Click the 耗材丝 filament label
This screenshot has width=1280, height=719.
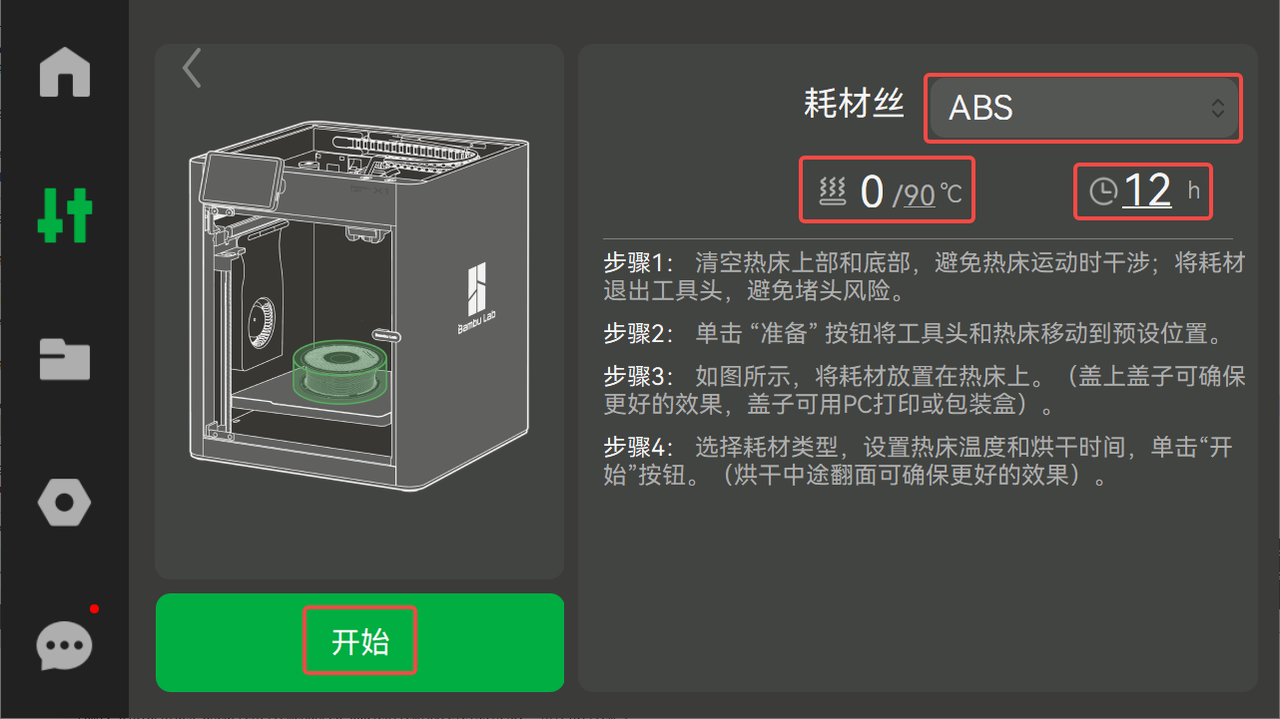tap(854, 103)
